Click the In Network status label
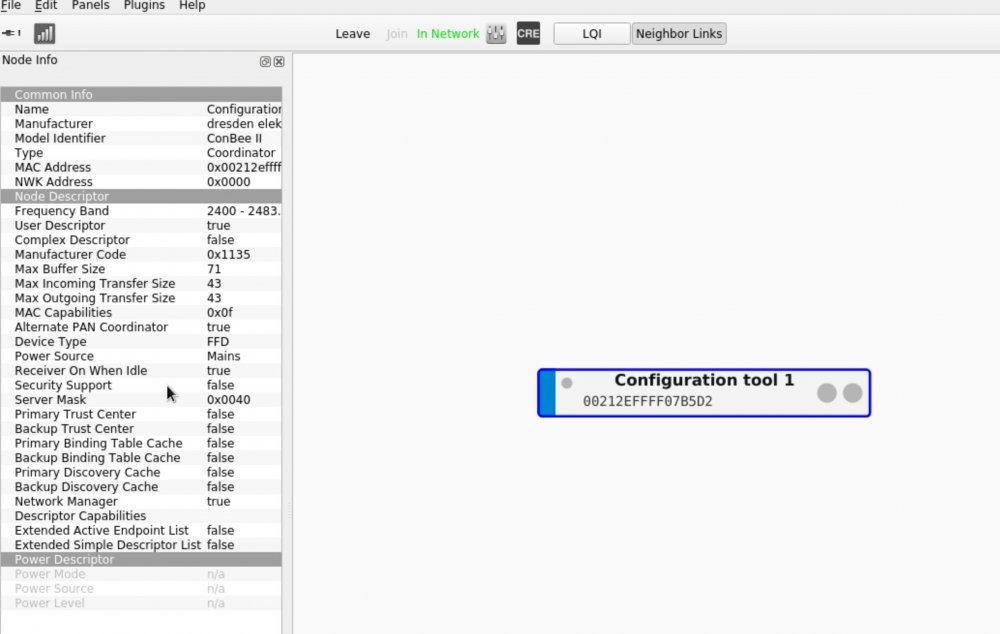The height and width of the screenshot is (634, 1000). 448,34
